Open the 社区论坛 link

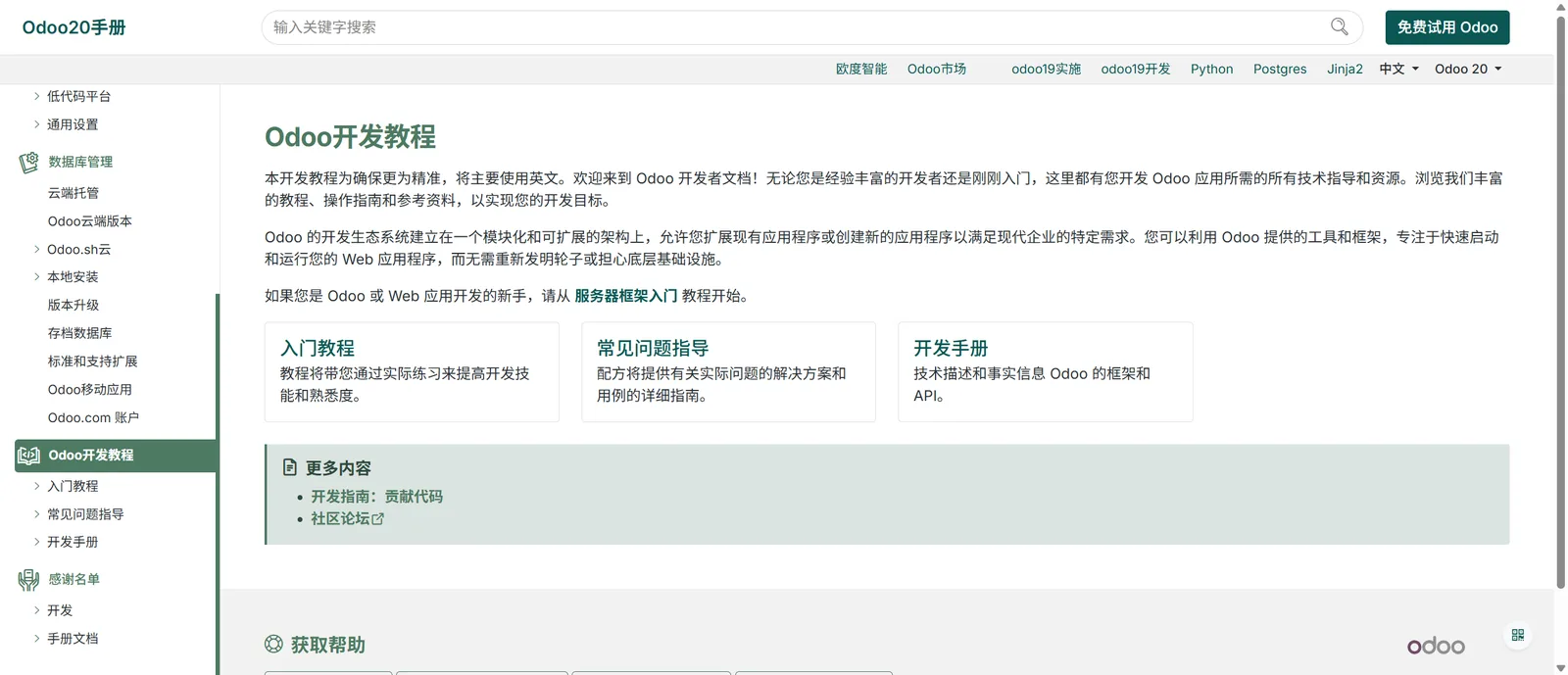tap(340, 518)
